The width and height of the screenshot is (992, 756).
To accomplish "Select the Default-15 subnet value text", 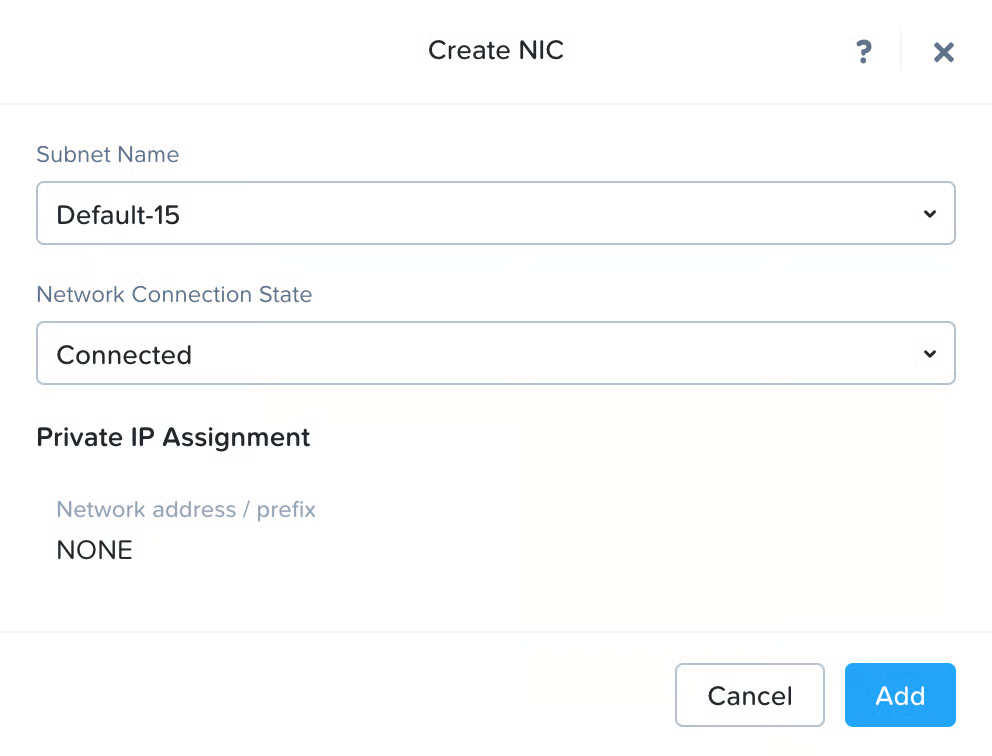I will point(118,214).
